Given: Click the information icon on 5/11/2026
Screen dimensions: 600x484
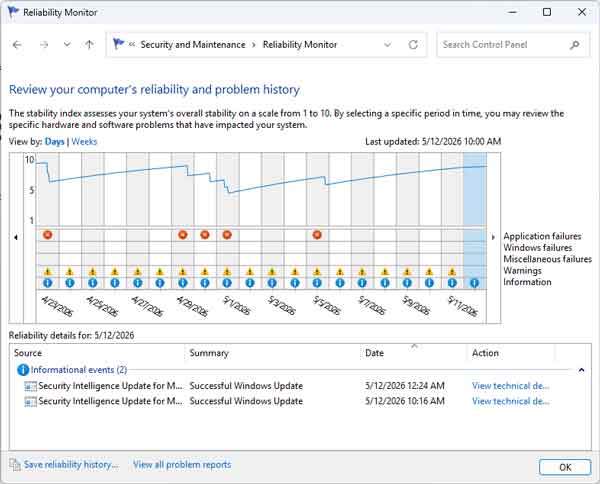Looking at the screenshot, I should pyautogui.click(x=452, y=283).
